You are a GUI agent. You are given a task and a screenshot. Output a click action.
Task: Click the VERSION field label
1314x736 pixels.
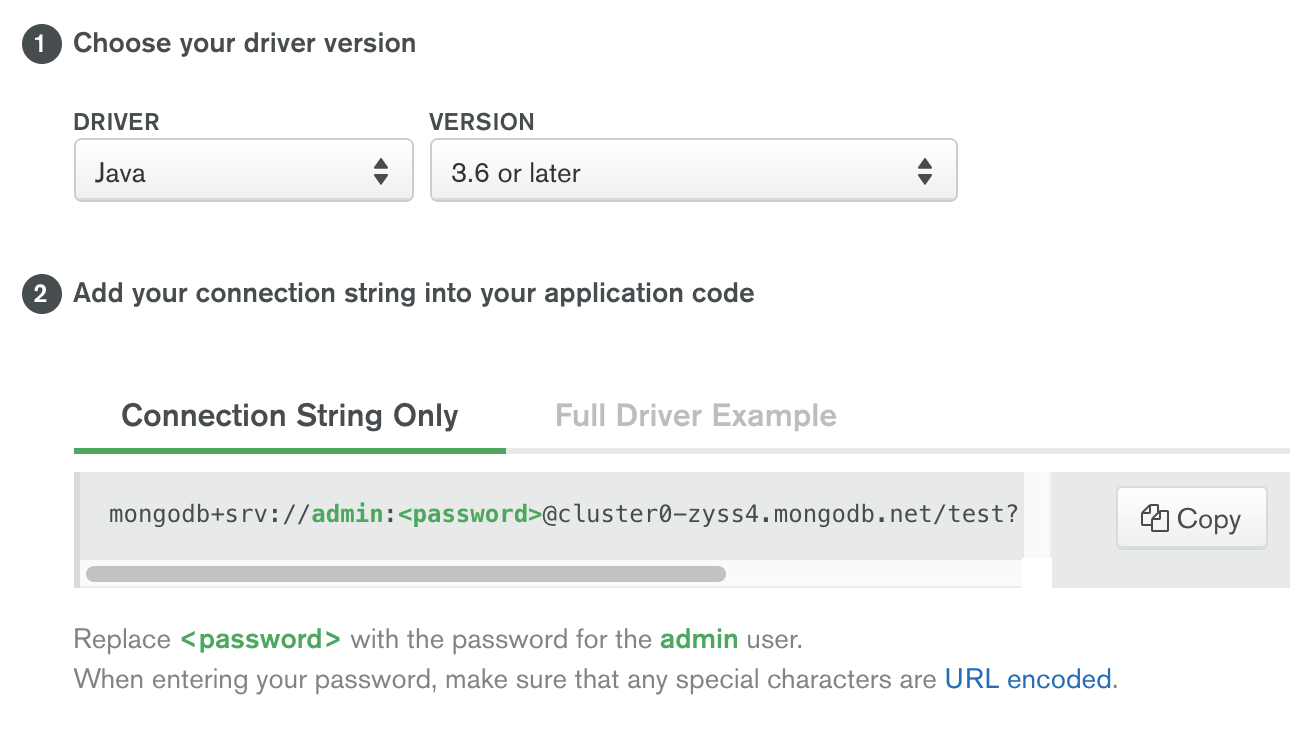point(482,122)
